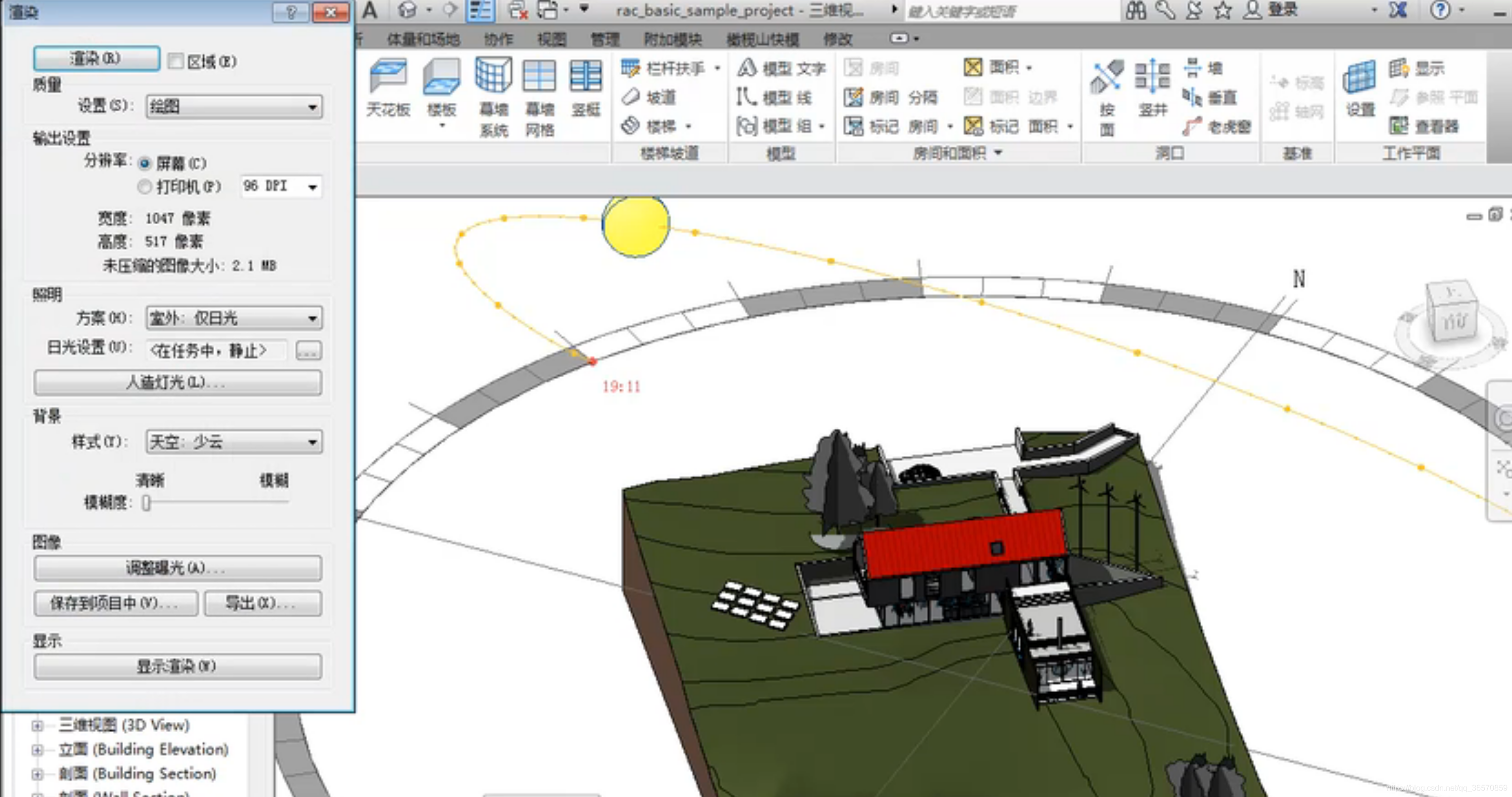
Task: Open the quality 设置 dropdown showing 绘图
Action: coord(234,107)
